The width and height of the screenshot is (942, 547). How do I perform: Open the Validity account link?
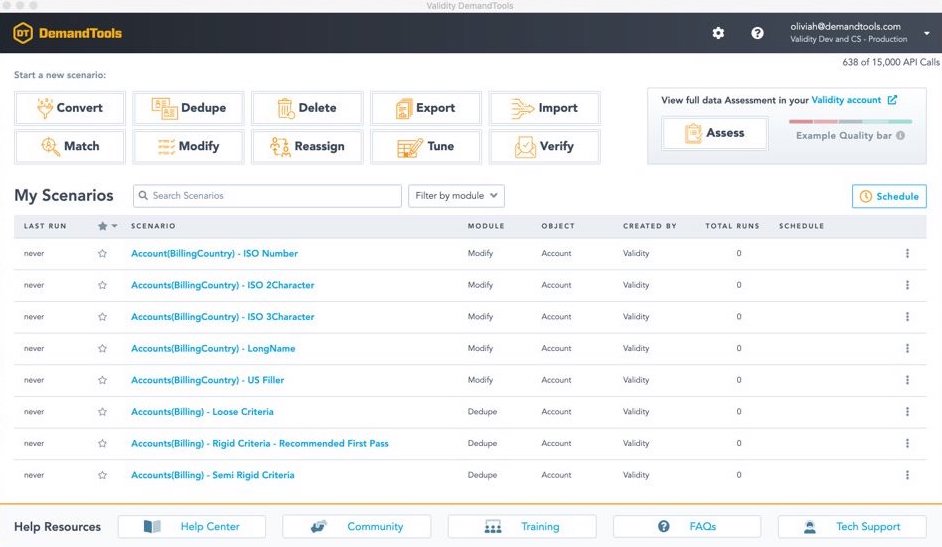[846, 100]
